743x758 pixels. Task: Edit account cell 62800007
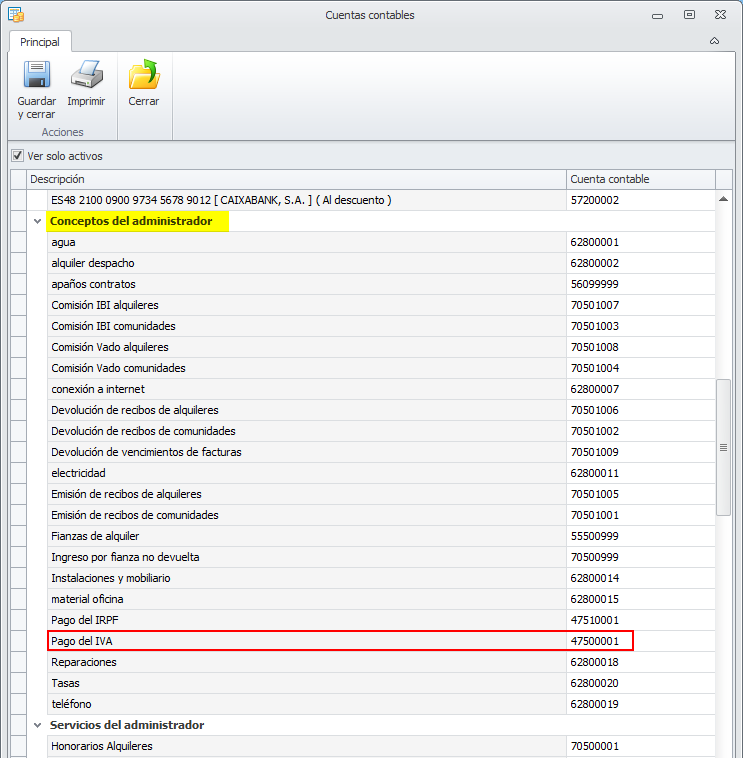coord(641,389)
